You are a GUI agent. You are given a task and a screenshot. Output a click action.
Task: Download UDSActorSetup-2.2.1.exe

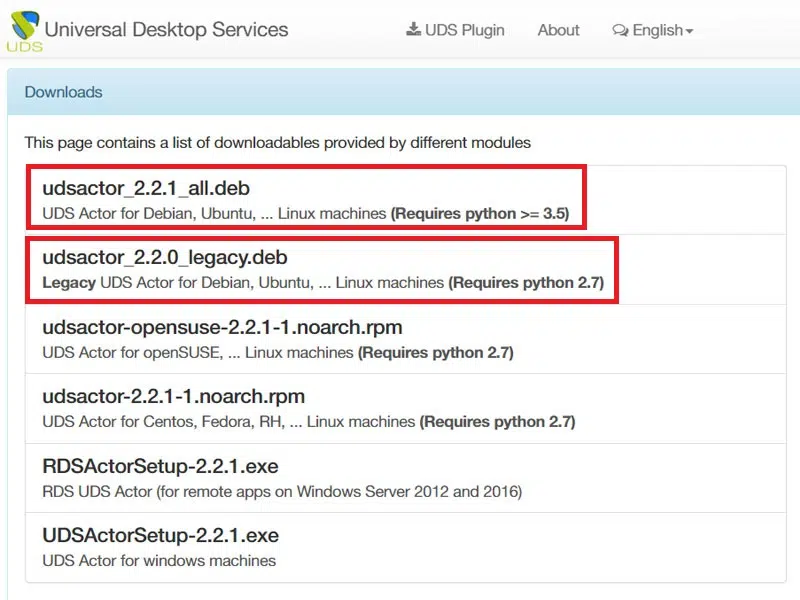tap(161, 535)
